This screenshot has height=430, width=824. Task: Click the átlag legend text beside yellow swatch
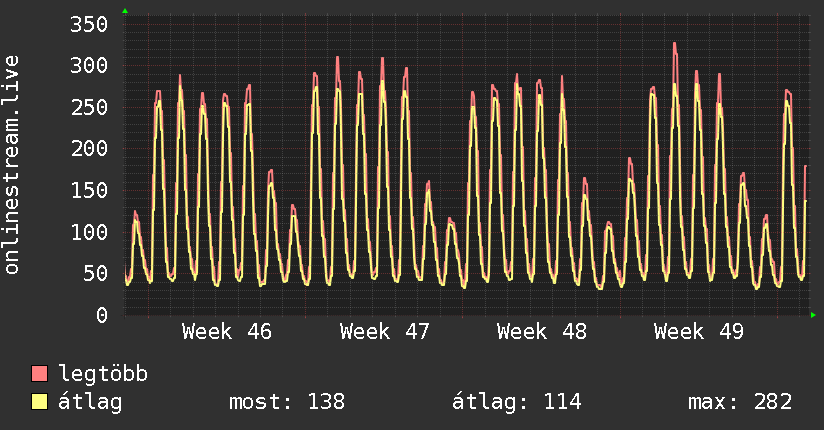pos(91,402)
